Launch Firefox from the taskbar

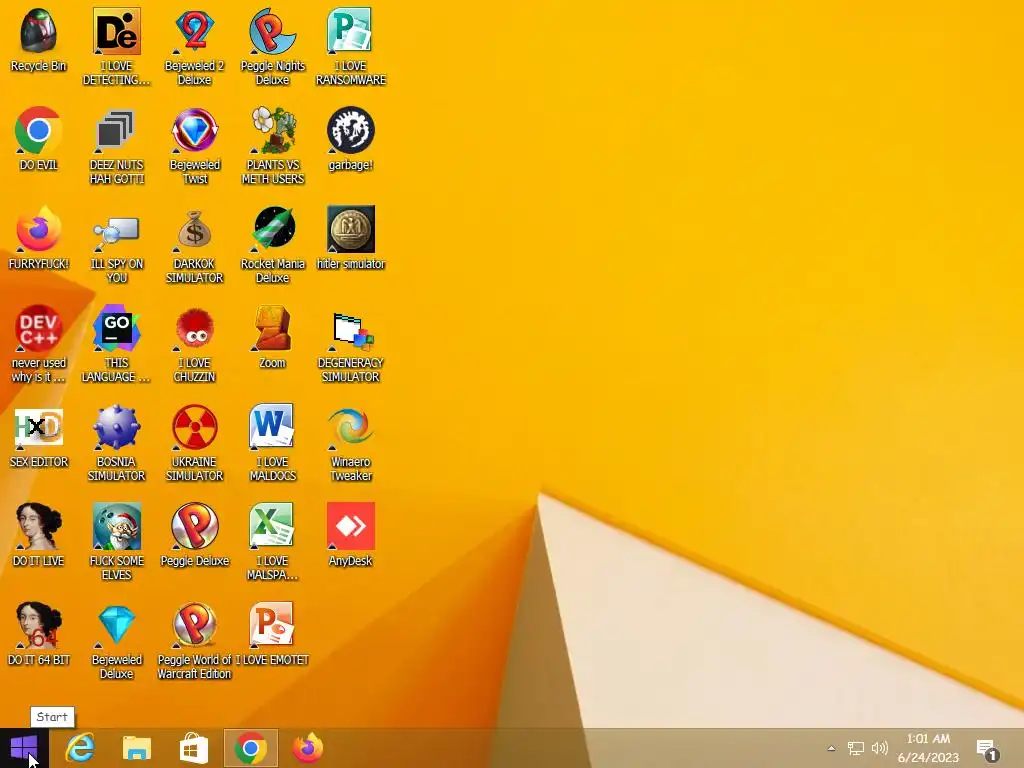(308, 748)
